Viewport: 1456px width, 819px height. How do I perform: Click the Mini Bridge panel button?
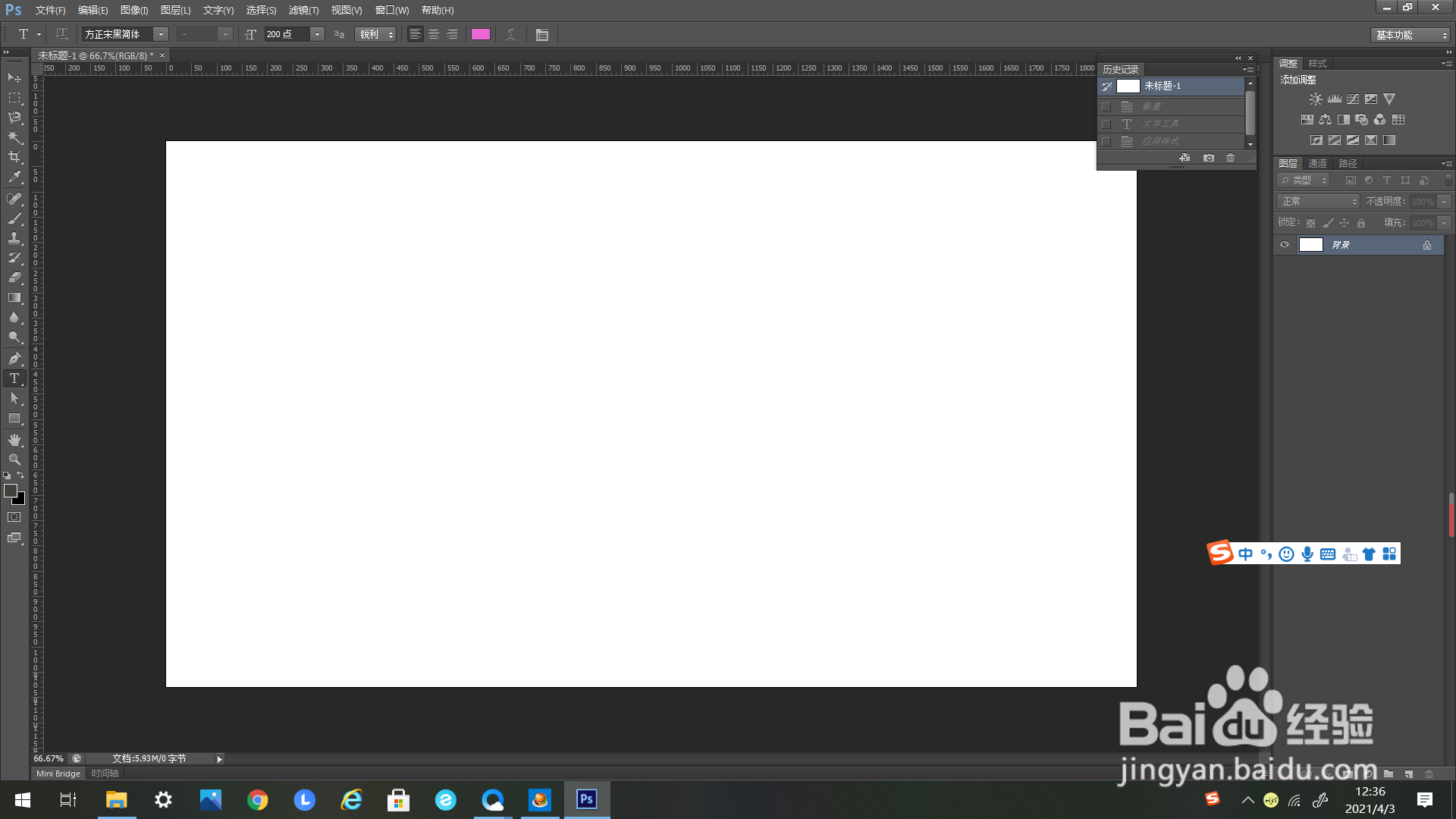pyautogui.click(x=58, y=773)
